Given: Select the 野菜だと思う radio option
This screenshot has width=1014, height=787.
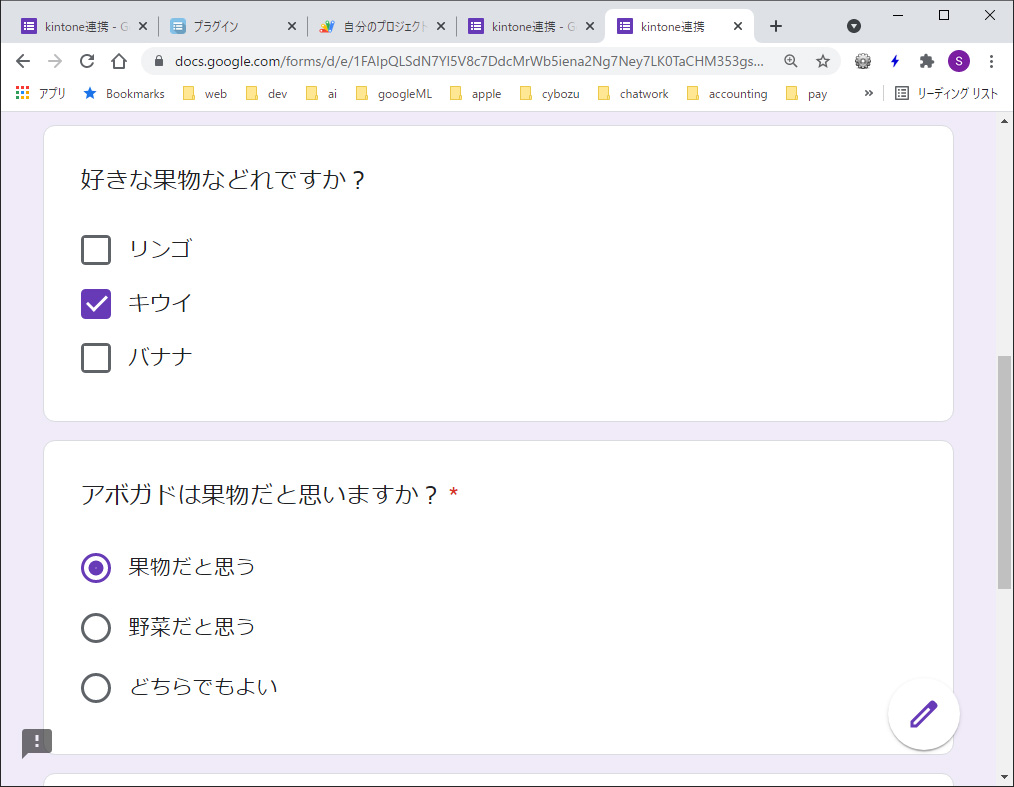Looking at the screenshot, I should coord(96,628).
